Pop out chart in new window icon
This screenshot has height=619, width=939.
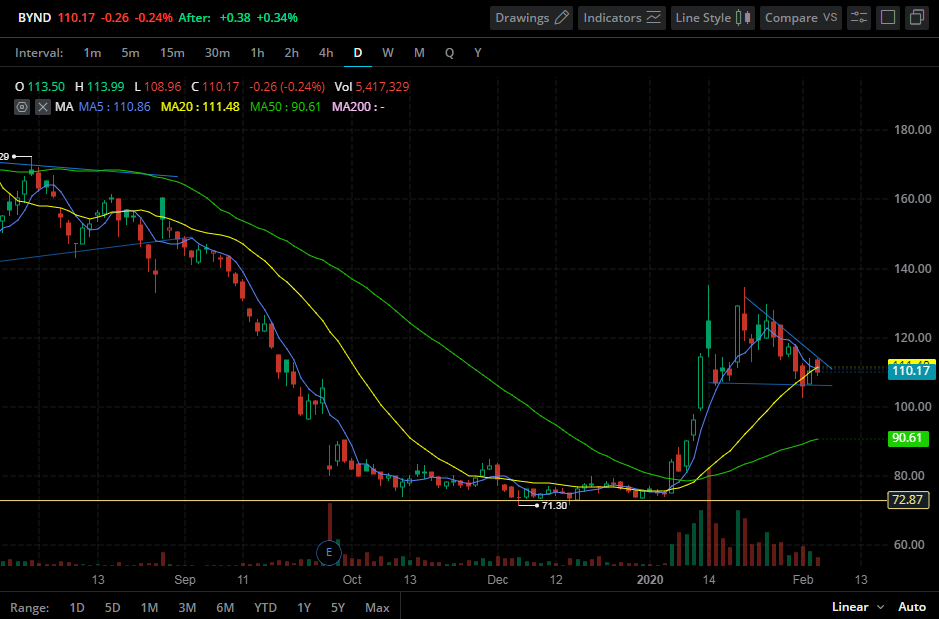tap(917, 18)
